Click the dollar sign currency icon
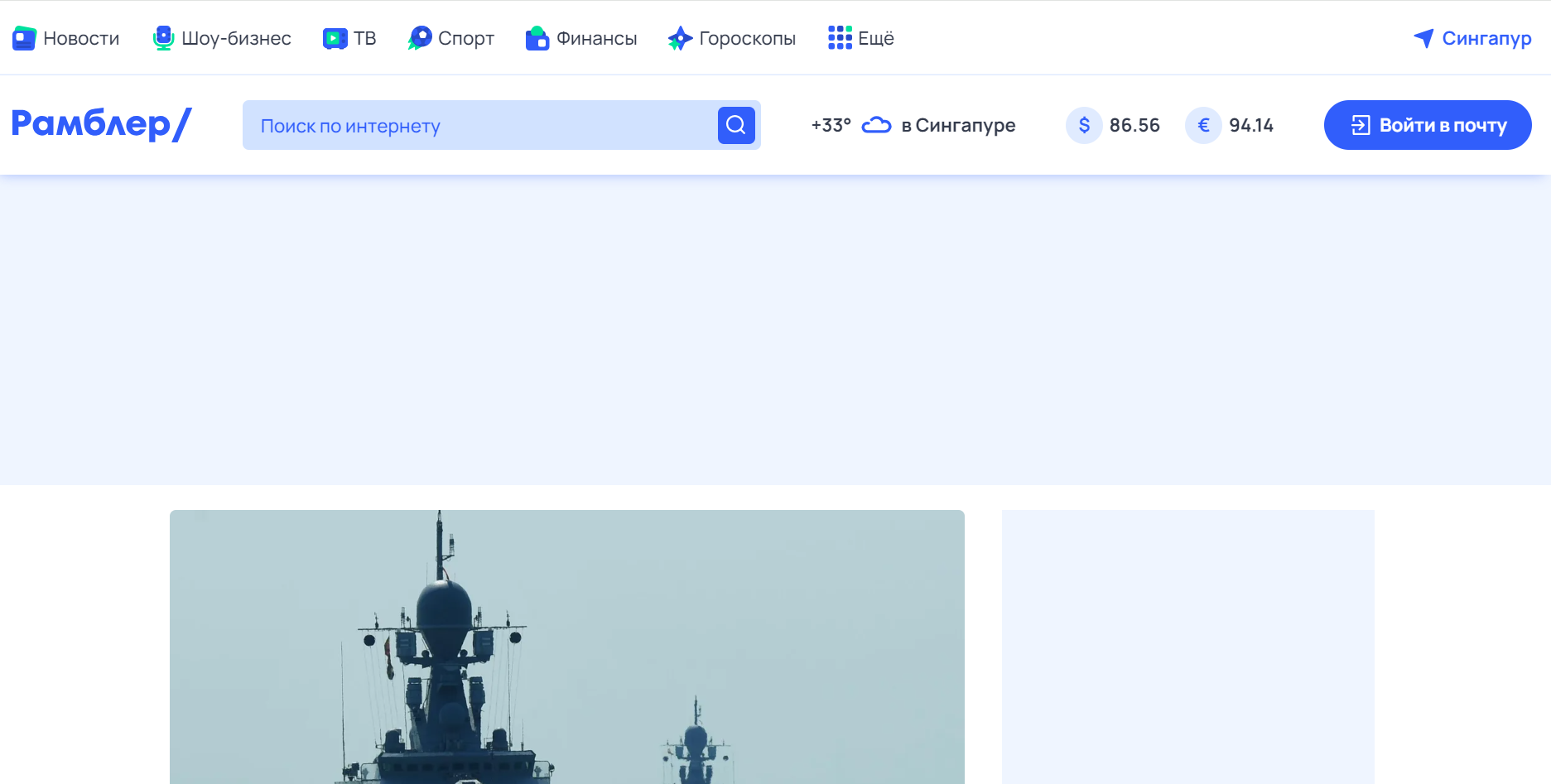The height and width of the screenshot is (784, 1551). tap(1084, 125)
